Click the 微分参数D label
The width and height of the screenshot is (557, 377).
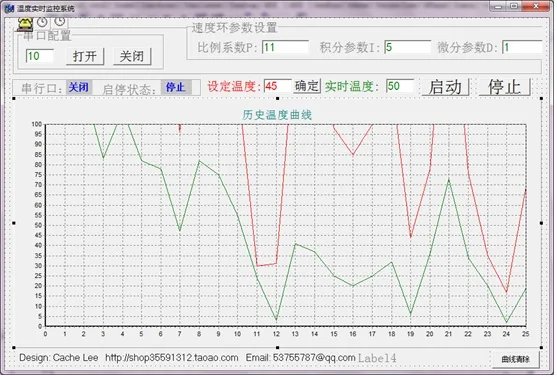(468, 47)
